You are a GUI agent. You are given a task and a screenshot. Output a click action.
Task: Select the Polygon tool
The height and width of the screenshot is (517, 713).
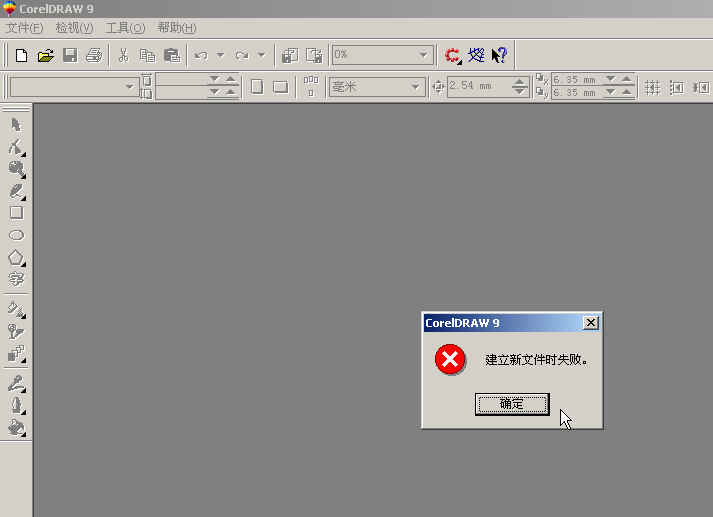point(16,257)
